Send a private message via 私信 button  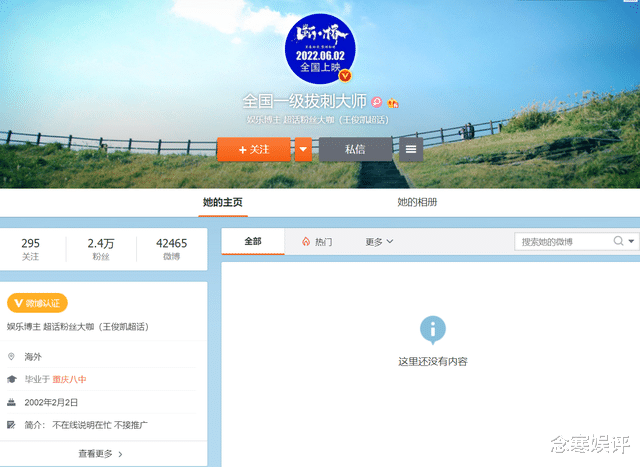pyautogui.click(x=355, y=149)
